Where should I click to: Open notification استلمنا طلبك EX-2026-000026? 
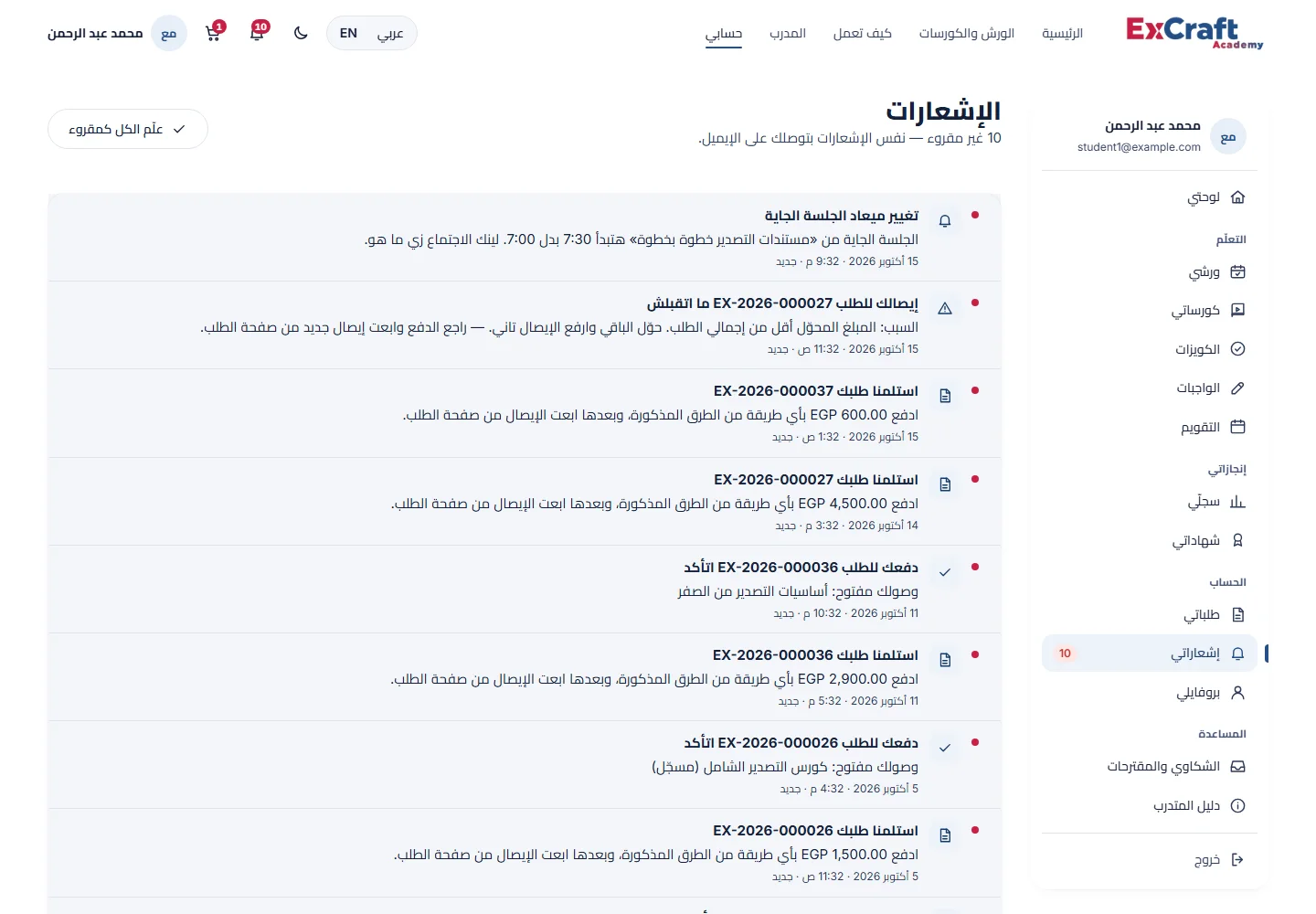(x=525, y=853)
